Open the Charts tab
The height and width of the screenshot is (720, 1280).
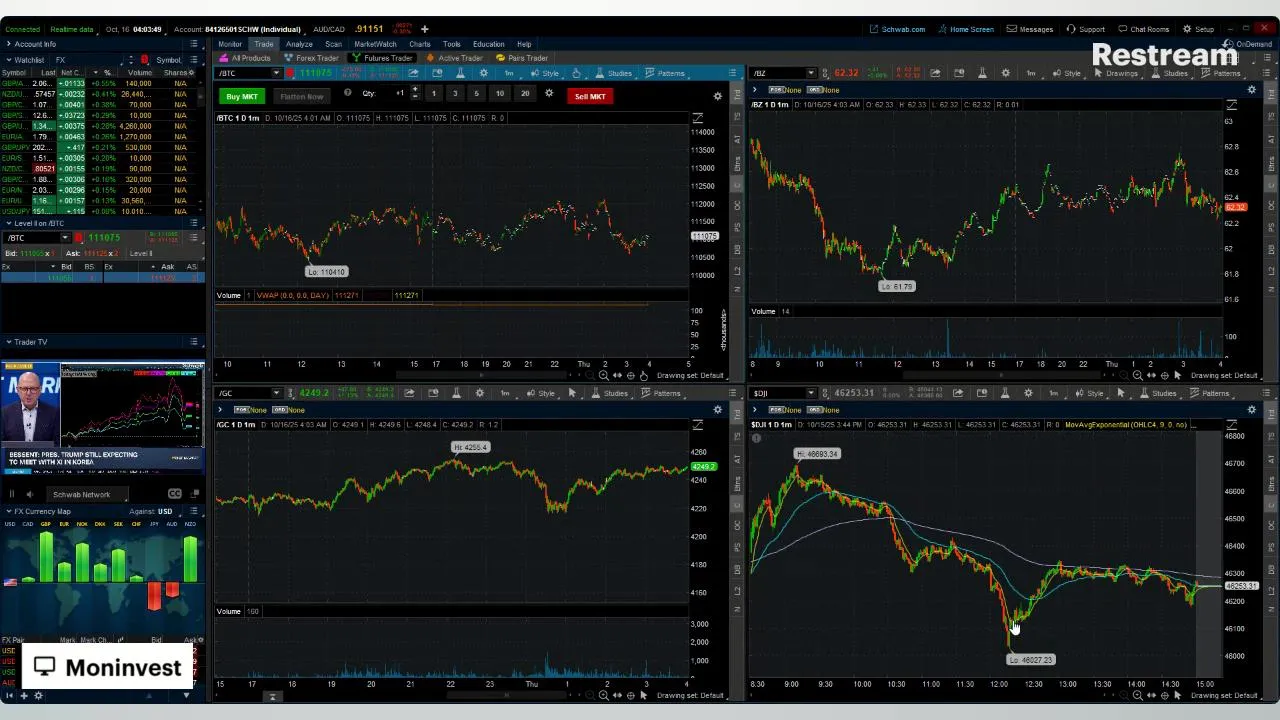tap(419, 44)
